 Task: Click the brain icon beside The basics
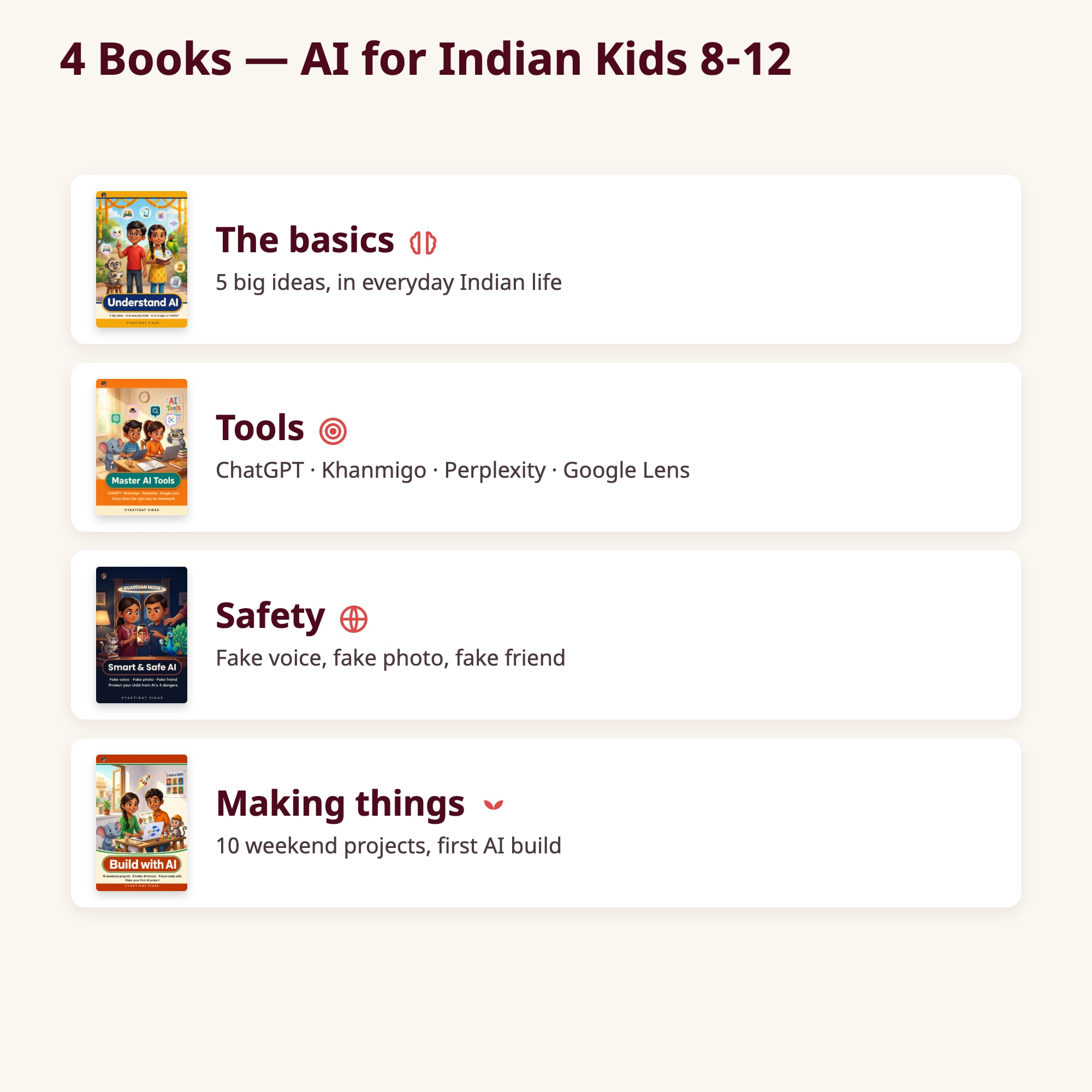(423, 243)
